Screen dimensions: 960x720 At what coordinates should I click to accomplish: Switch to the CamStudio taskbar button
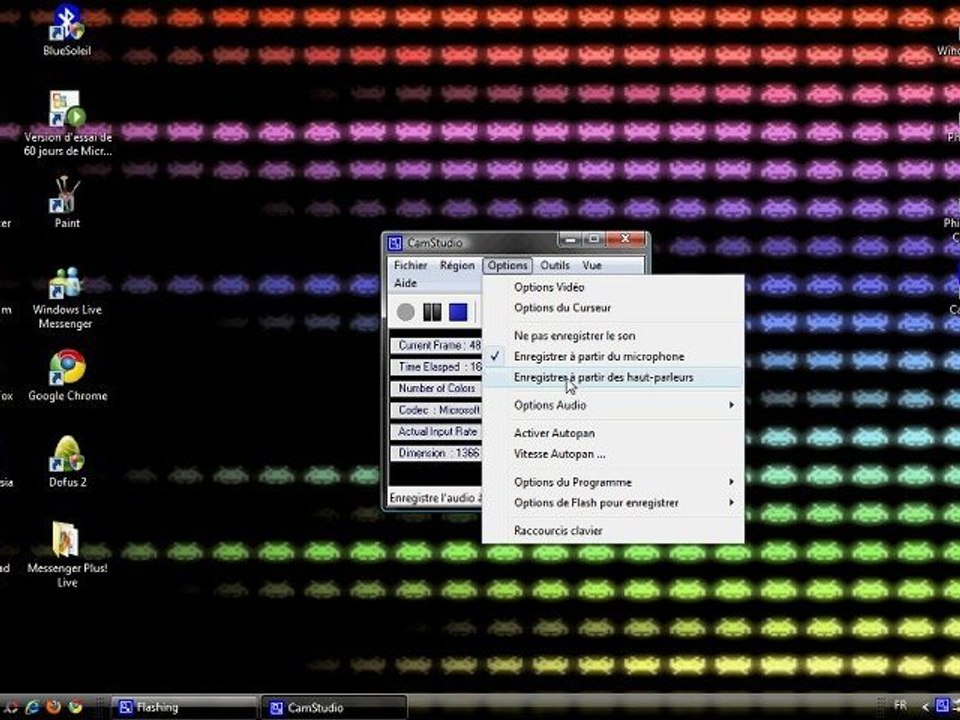point(334,707)
